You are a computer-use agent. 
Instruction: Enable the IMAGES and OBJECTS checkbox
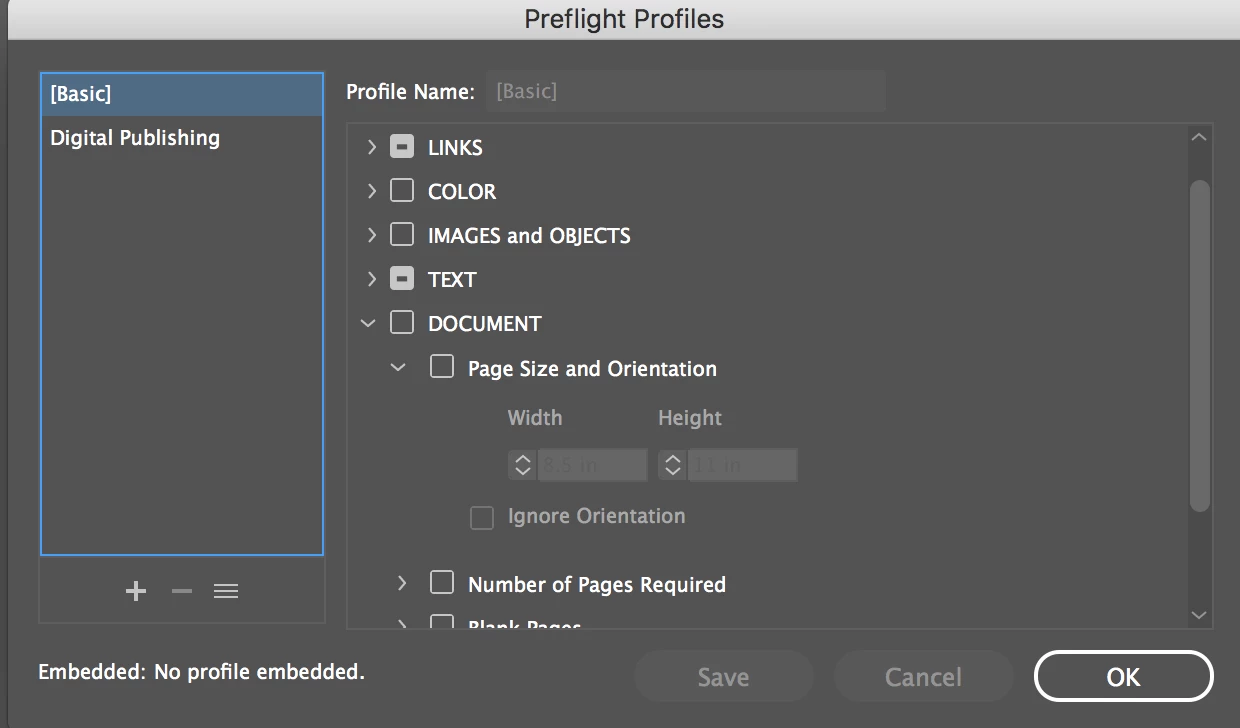pyautogui.click(x=402, y=235)
